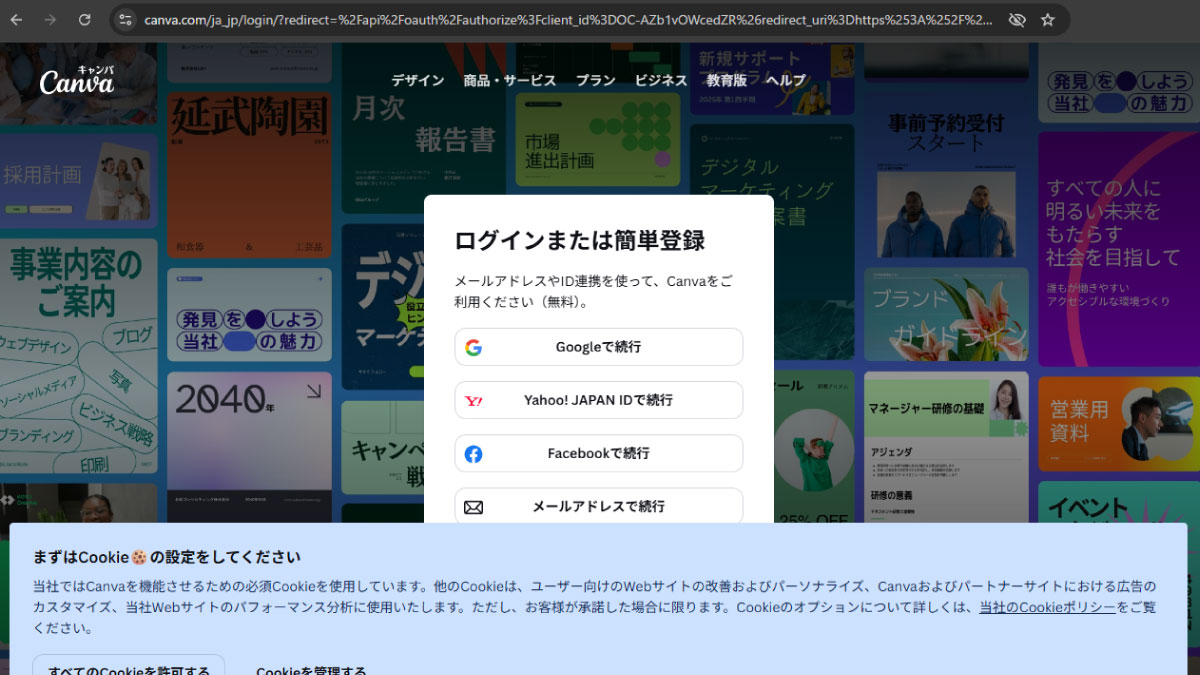Bookmark this page with star icon

(x=1048, y=20)
